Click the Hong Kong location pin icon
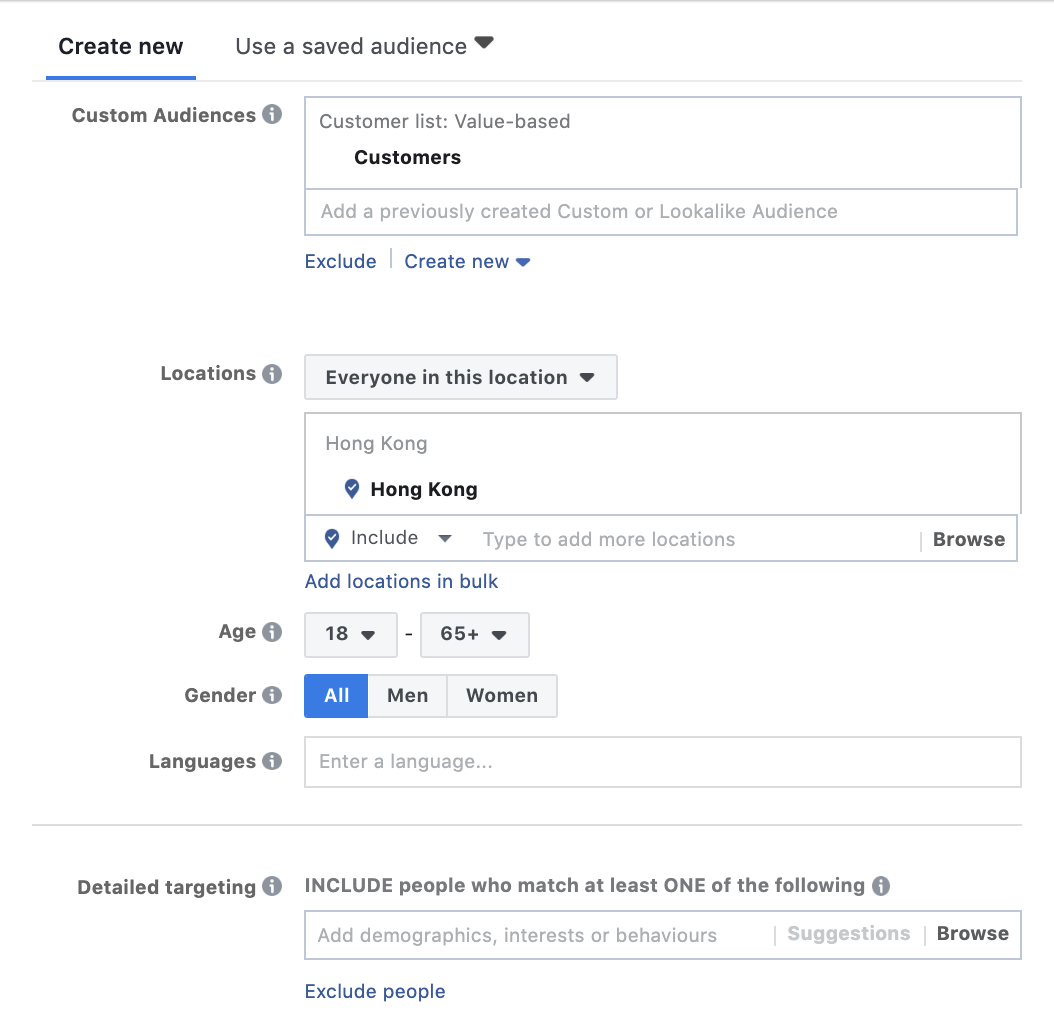Viewport: 1054px width, 1036px height. 352,489
